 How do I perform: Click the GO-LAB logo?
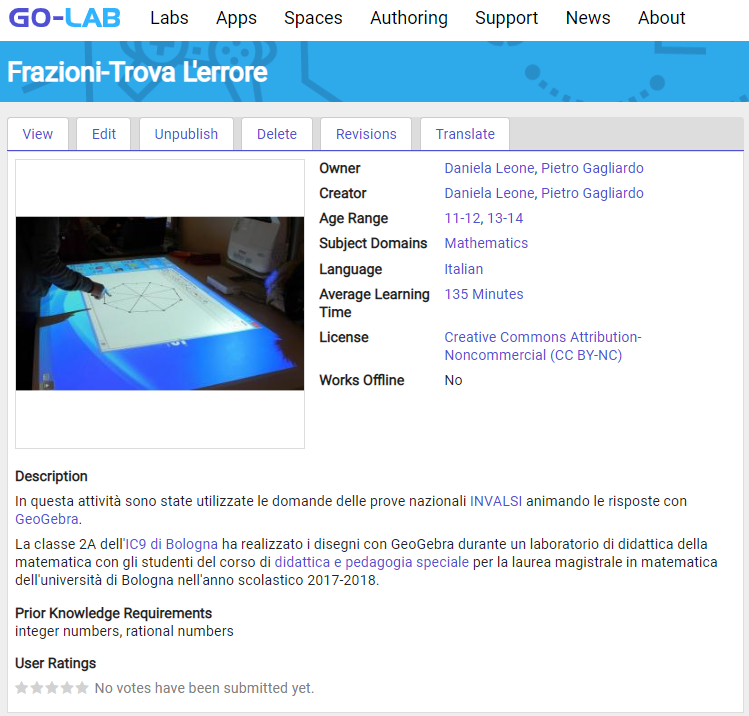[x=64, y=18]
